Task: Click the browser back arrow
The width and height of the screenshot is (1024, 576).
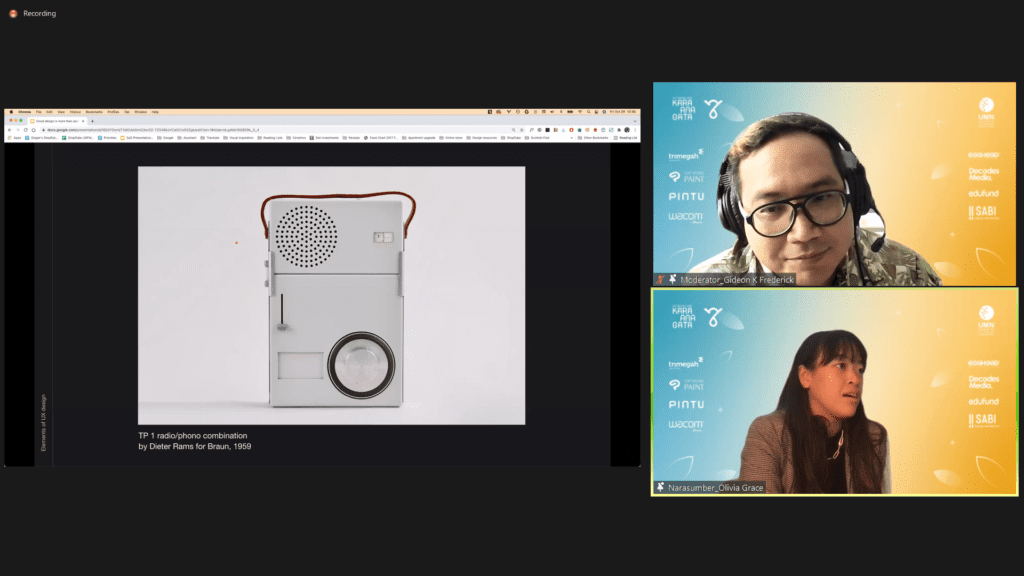Action: point(10,130)
